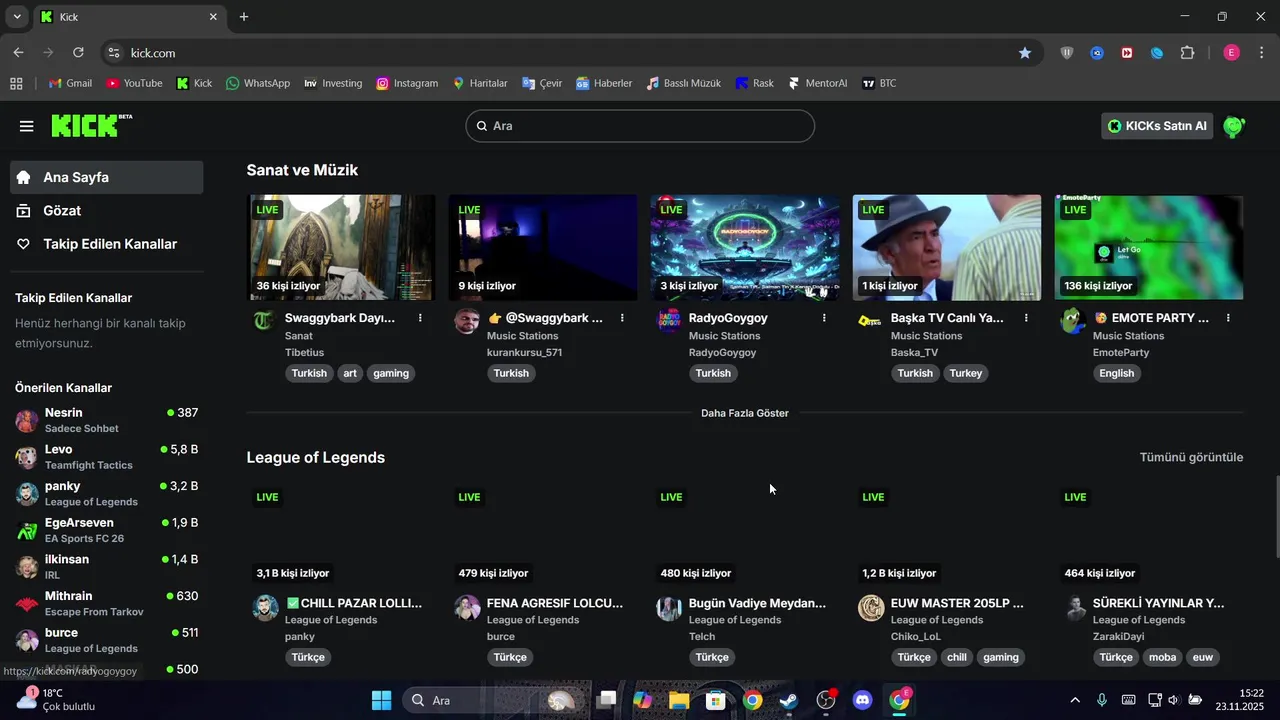Open Swaggybark Dayı stream thumbnail
The width and height of the screenshot is (1280, 720).
pos(342,247)
